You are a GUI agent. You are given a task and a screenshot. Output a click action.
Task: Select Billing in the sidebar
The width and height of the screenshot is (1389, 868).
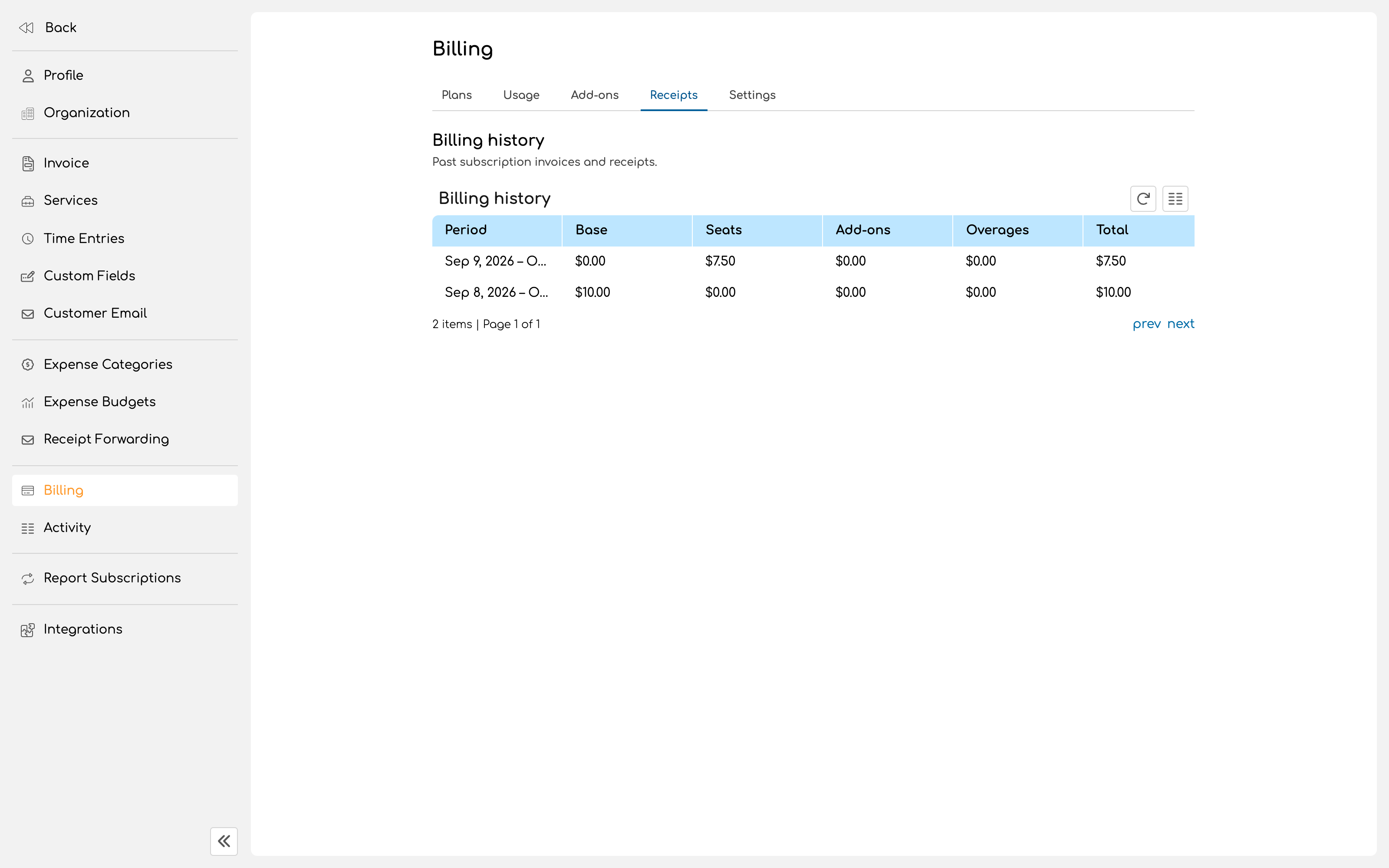pyautogui.click(x=125, y=490)
